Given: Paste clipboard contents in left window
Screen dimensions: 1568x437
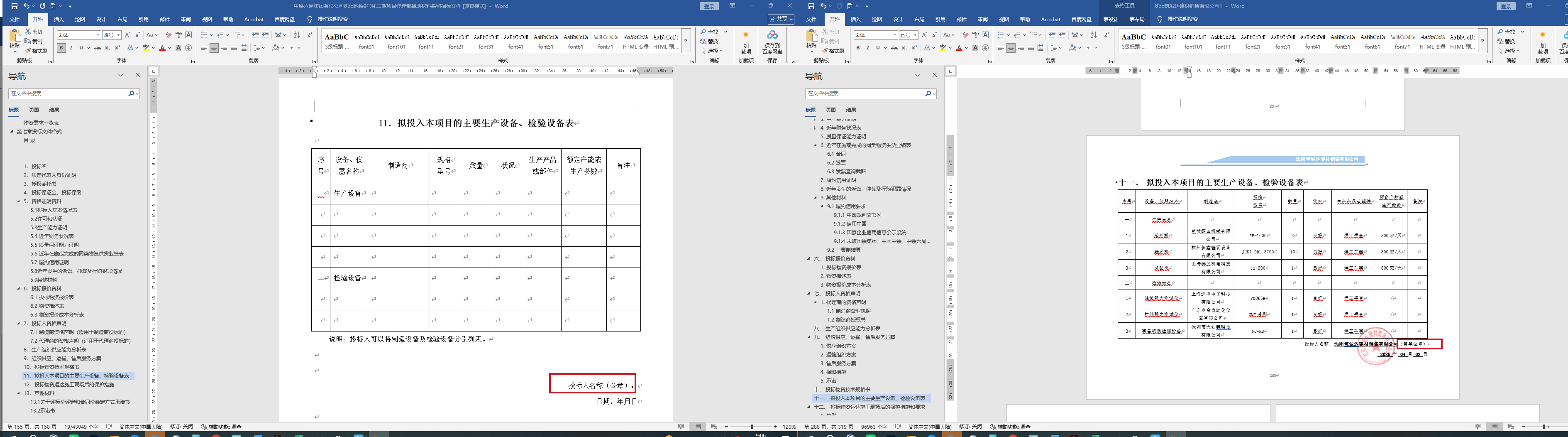Looking at the screenshot, I should click(14, 40).
